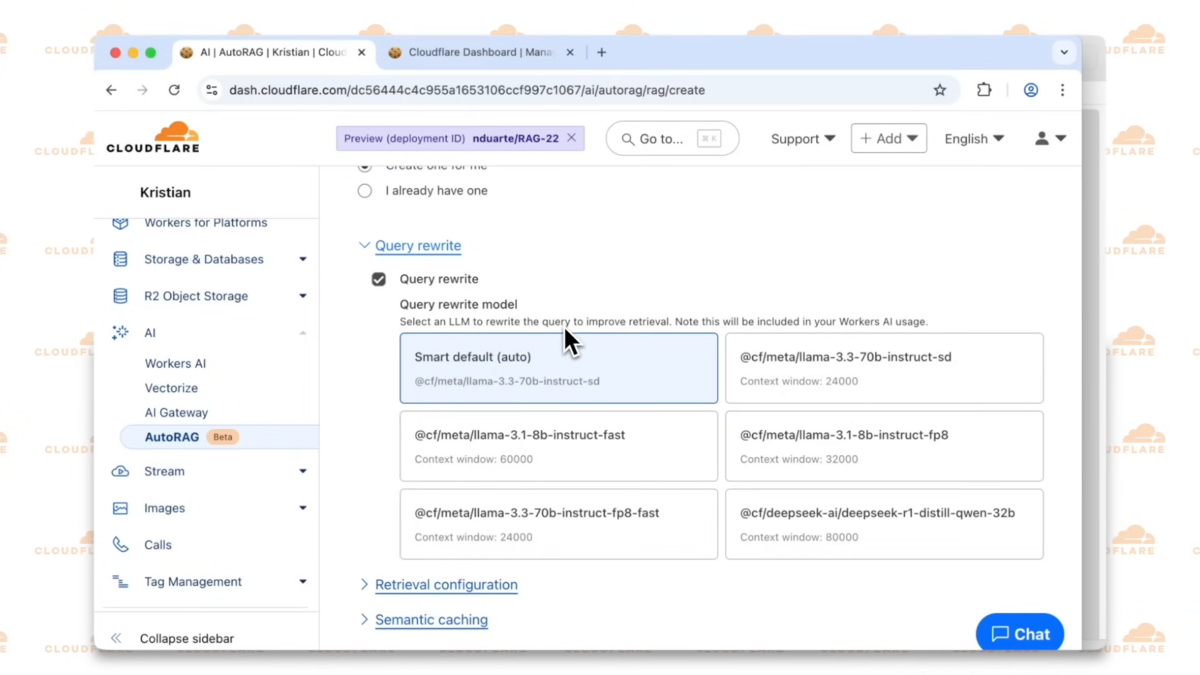Reload the page
Viewport: 1200px width, 675px height.
tap(174, 90)
